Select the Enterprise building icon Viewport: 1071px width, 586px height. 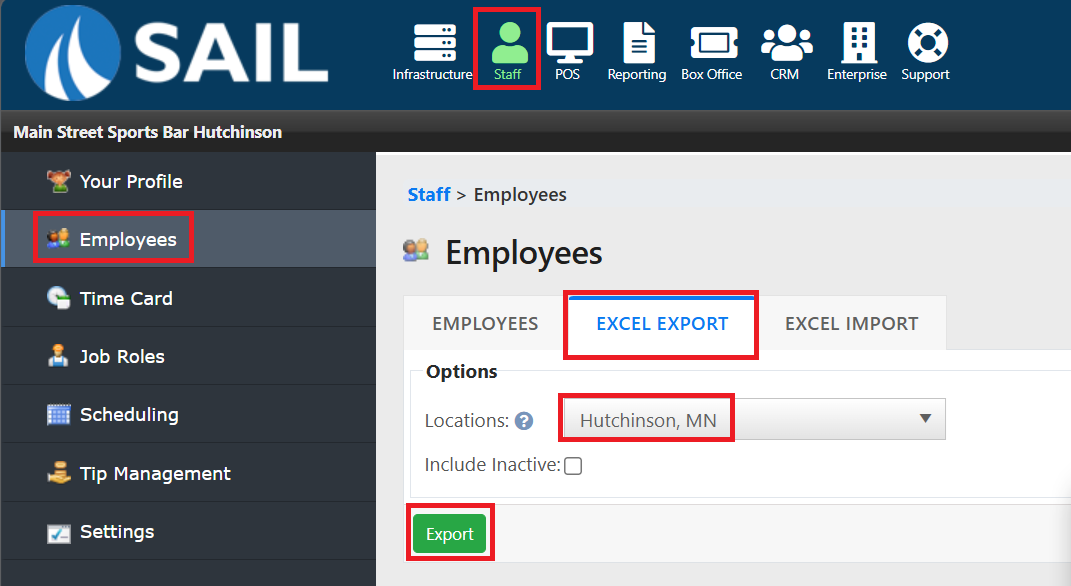(x=857, y=43)
